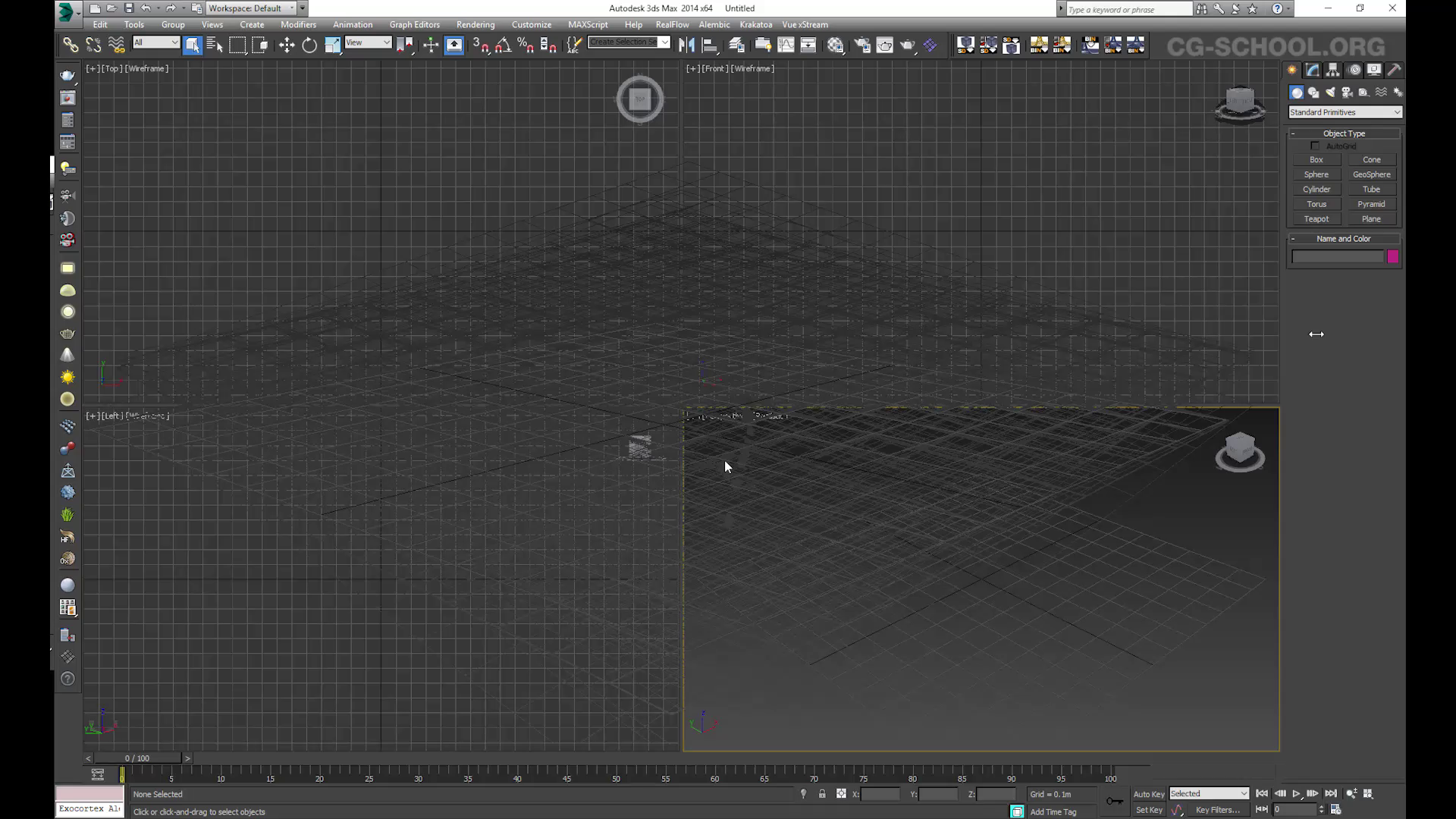1456x819 pixels.
Task: Open the Customize menu
Action: [532, 25]
